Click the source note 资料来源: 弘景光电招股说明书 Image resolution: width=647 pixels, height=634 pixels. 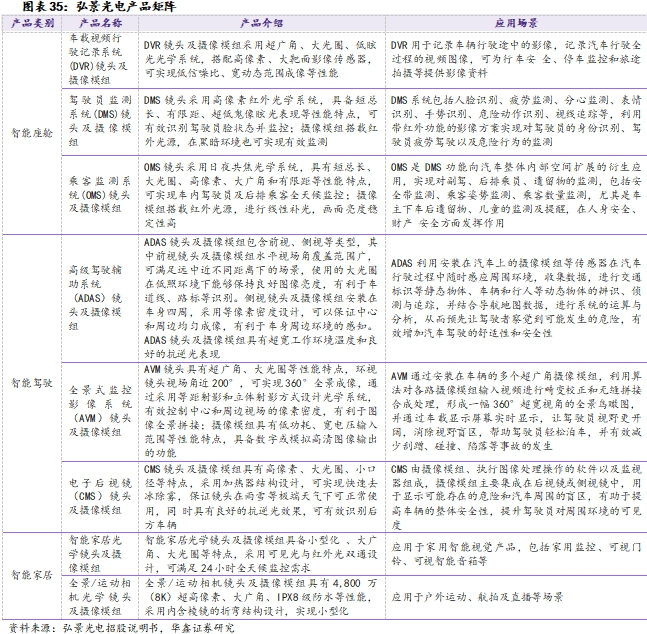click(x=121, y=627)
